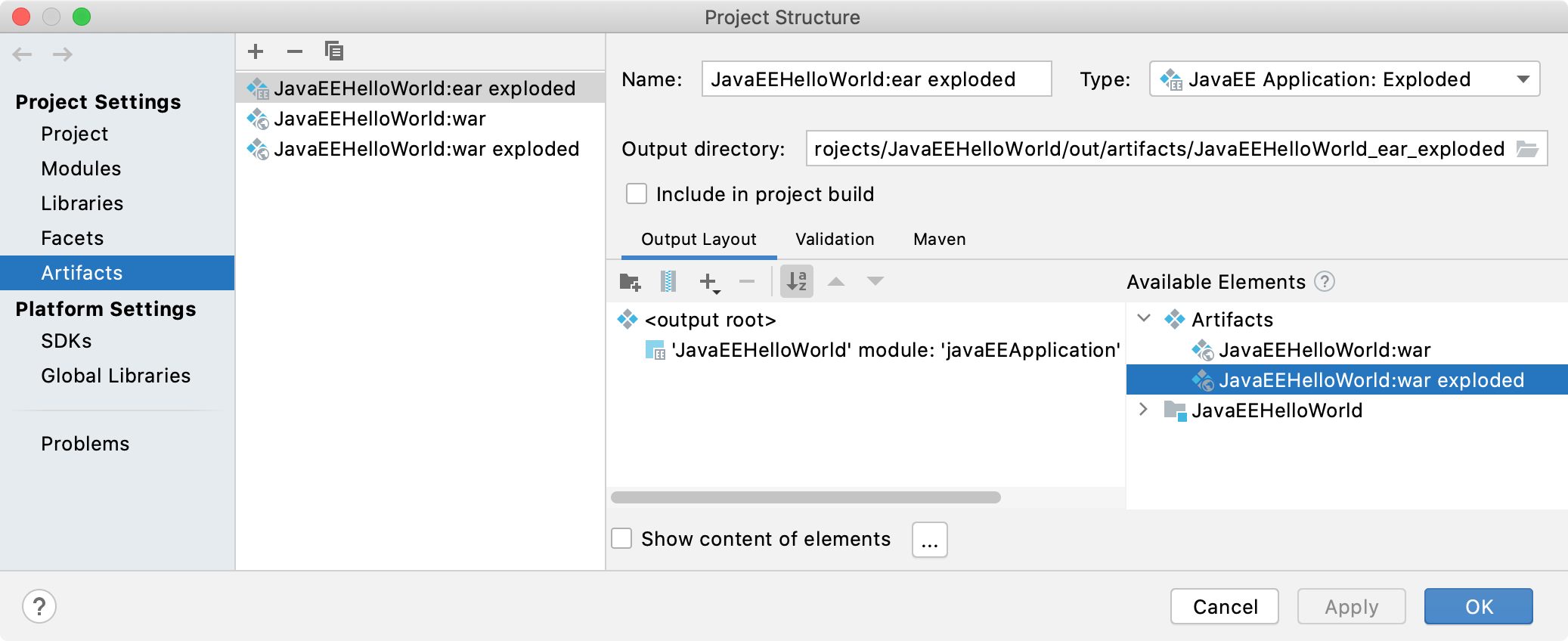Expand the JavaEEHelloWorld module node
This screenshot has height=641, width=1568.
click(1144, 410)
